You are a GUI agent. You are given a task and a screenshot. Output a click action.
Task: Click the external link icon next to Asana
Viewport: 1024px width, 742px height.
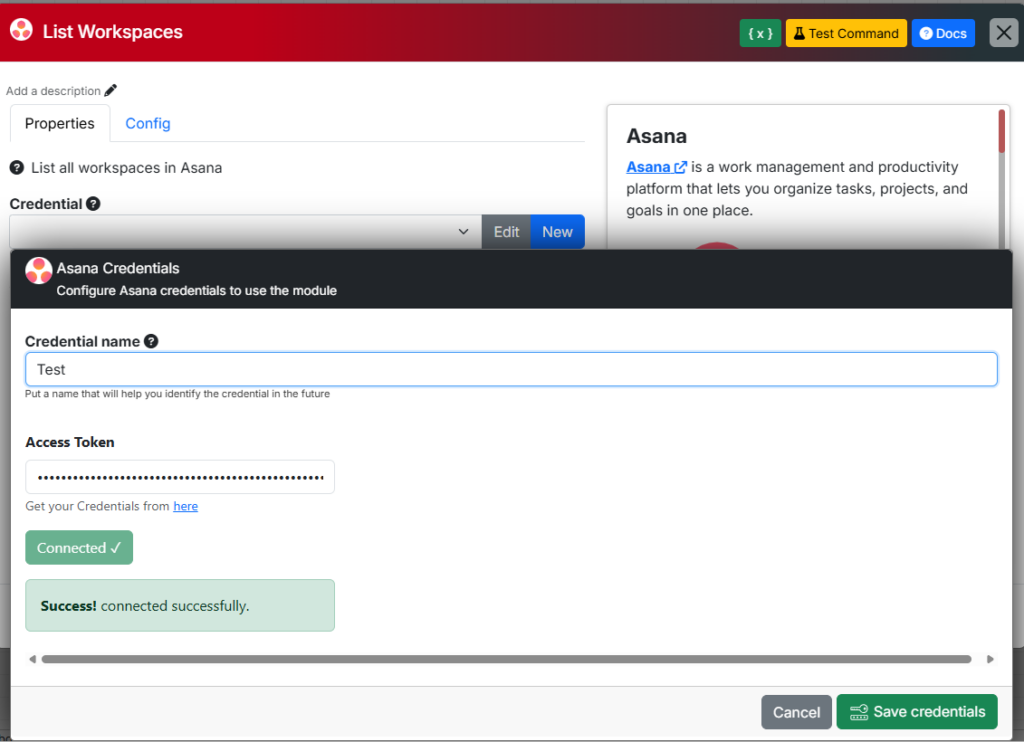coord(681,167)
